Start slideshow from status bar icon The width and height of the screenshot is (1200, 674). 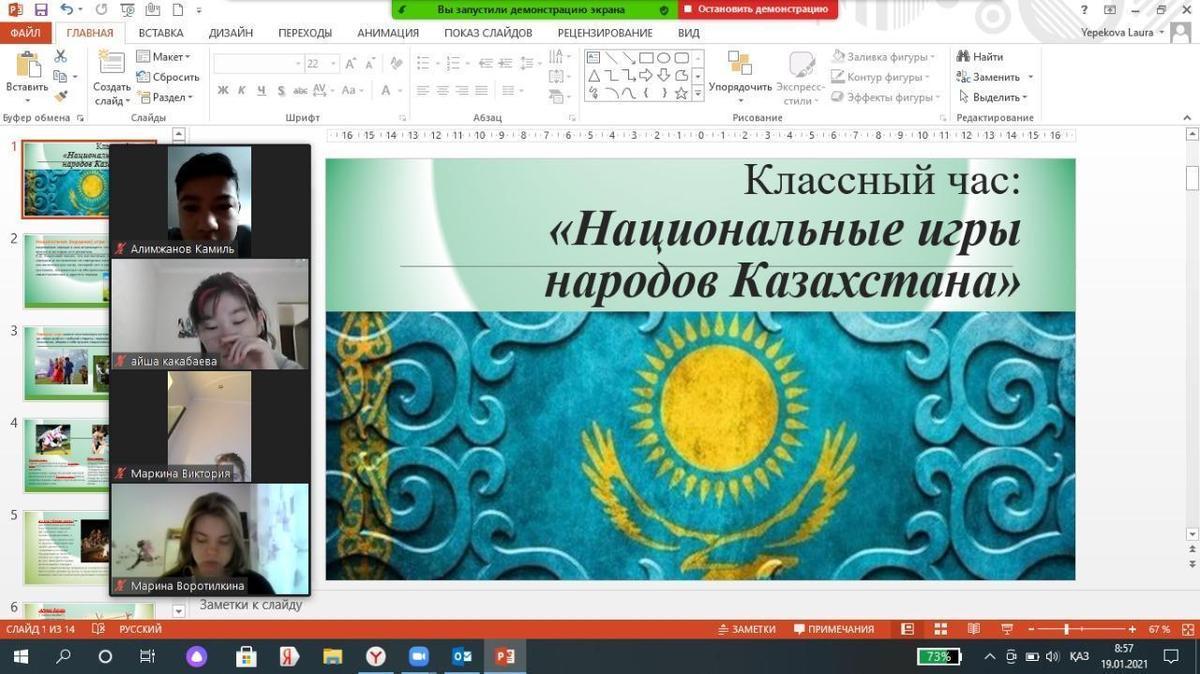tap(1007, 630)
